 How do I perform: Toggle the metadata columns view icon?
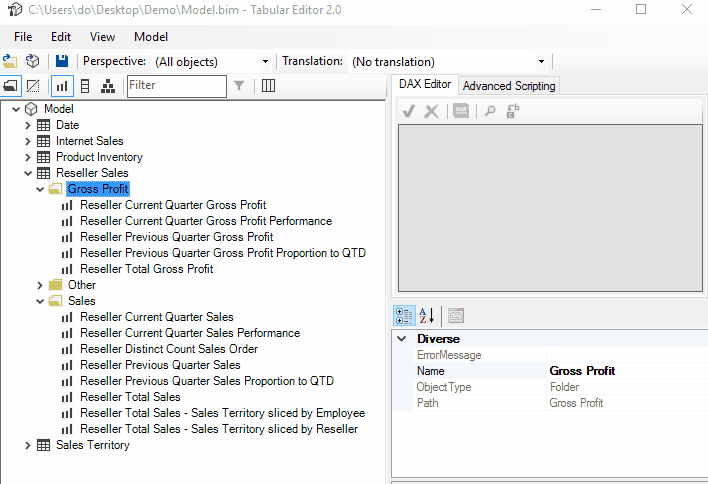268,85
